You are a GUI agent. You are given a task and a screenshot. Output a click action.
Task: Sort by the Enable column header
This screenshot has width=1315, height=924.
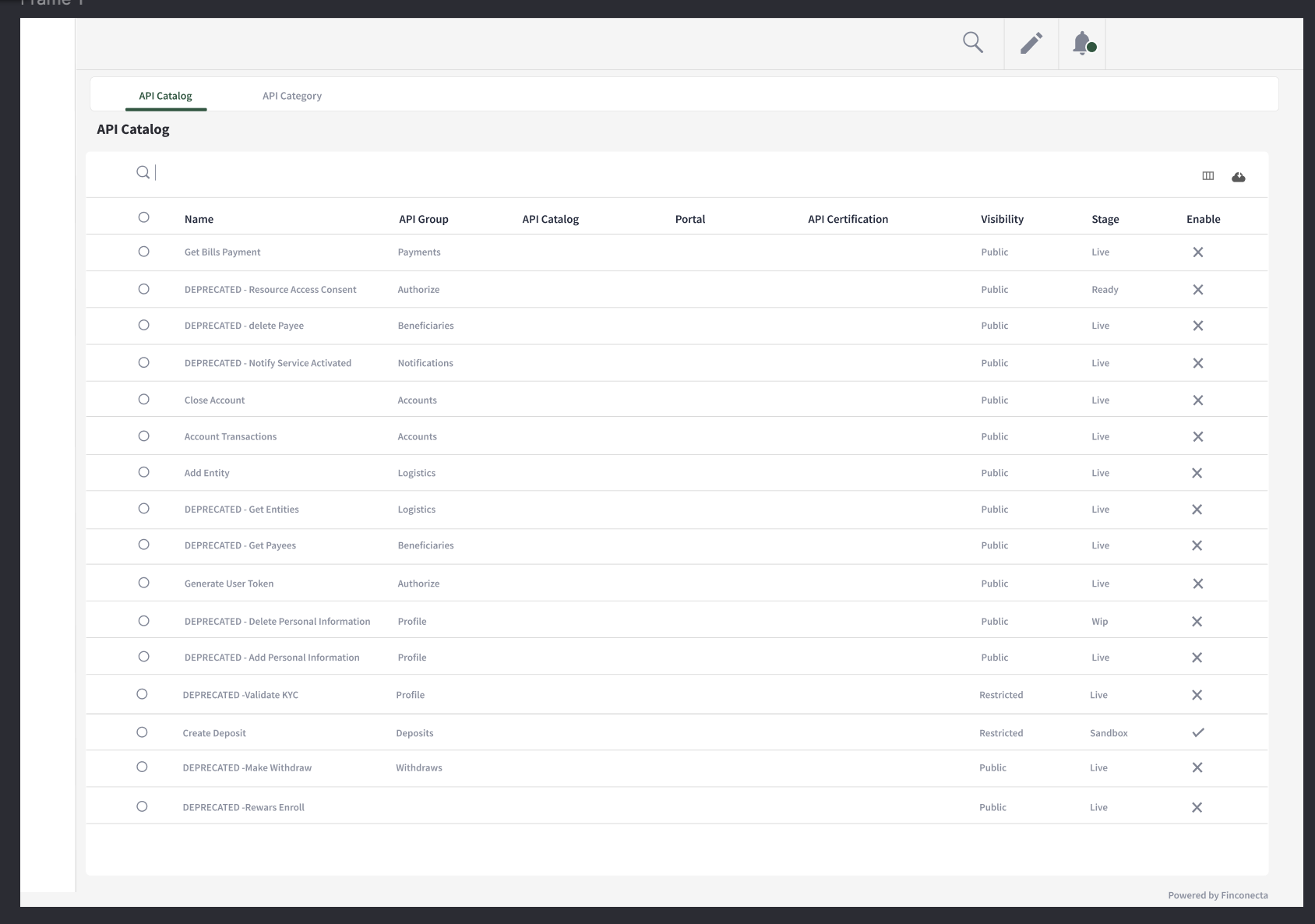1204,219
